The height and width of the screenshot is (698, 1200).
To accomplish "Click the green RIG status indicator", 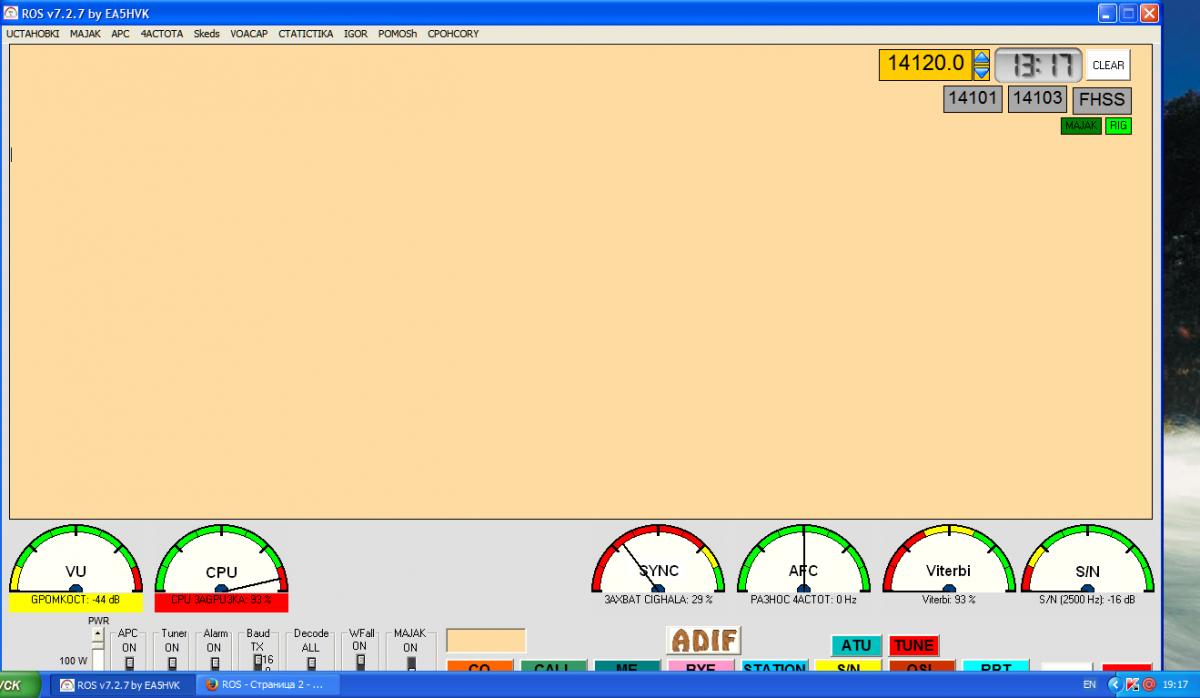I will 1118,126.
